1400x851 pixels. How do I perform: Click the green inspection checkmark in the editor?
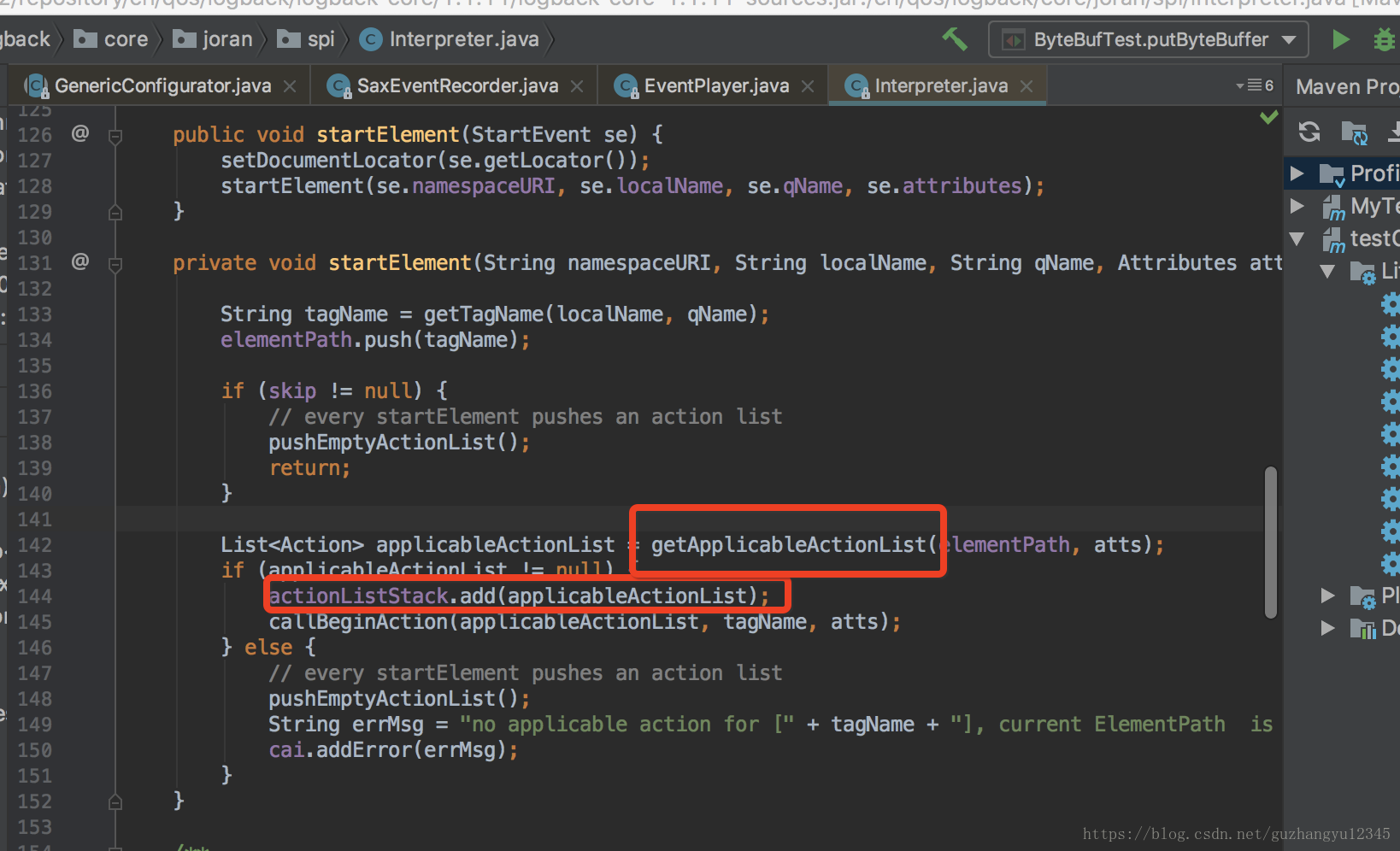pyautogui.click(x=1269, y=117)
